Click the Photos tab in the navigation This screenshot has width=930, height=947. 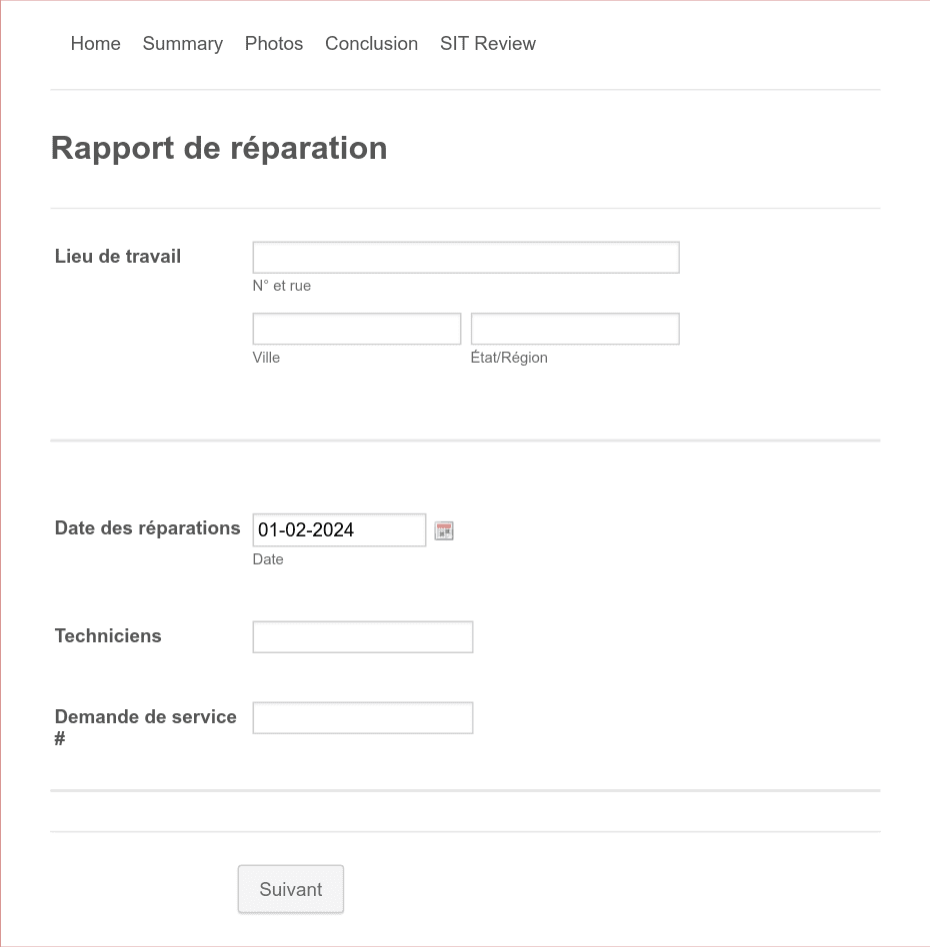pyautogui.click(x=273, y=43)
